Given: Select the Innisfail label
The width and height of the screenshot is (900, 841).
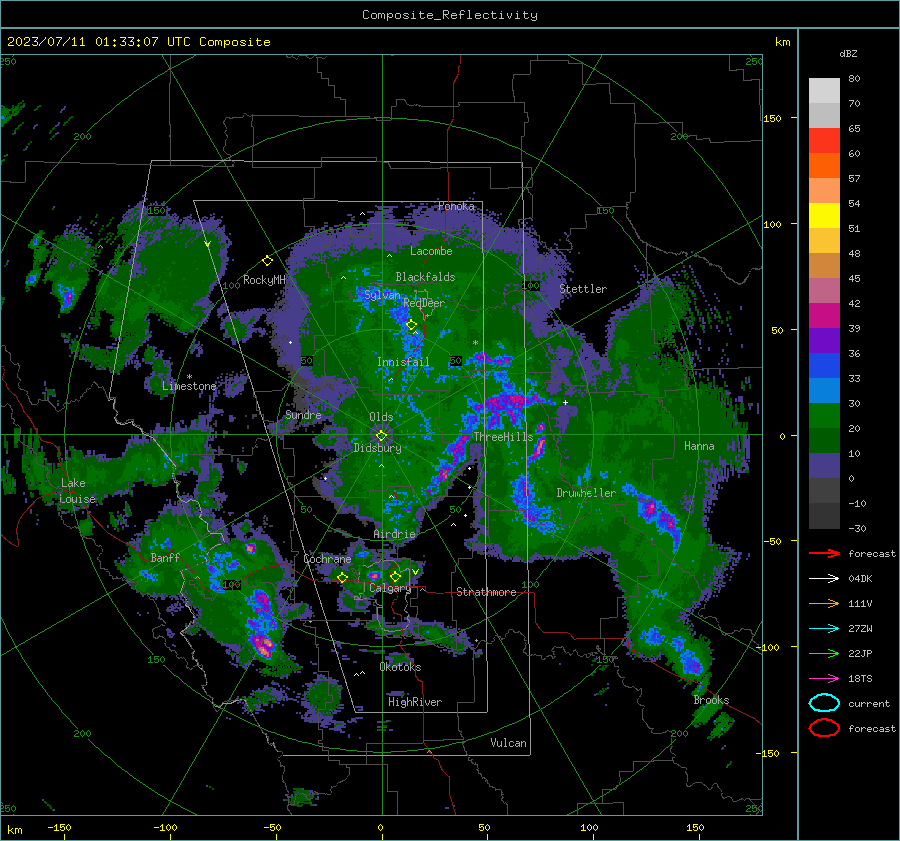Looking at the screenshot, I should coord(403,362).
